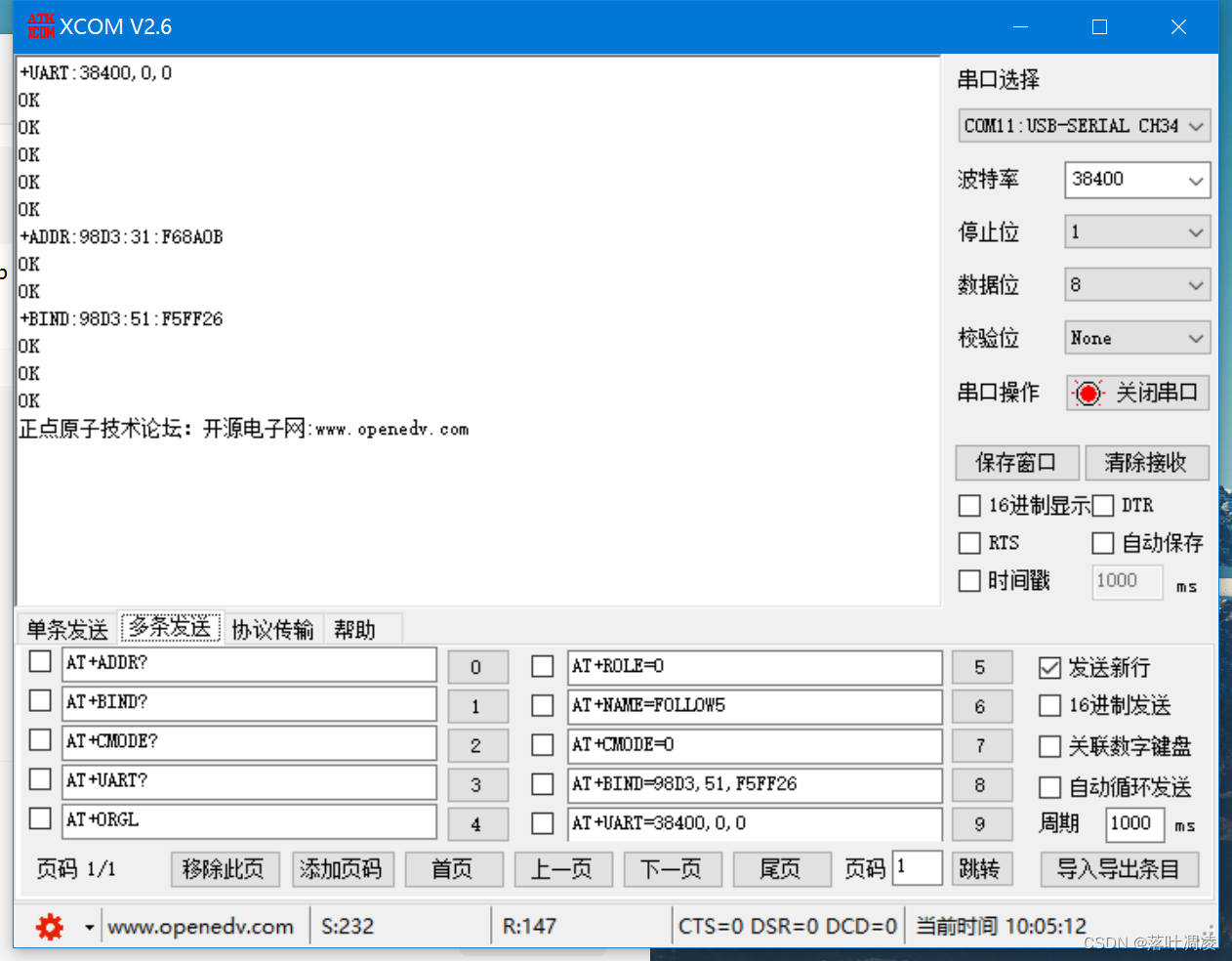Click the 周期 1000 ms field
The image size is (1232, 961).
tap(1134, 824)
